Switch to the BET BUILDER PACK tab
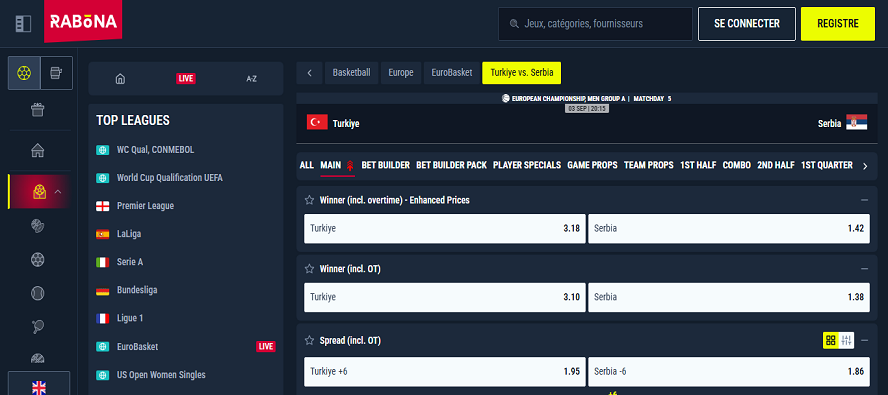This screenshot has height=395, width=888. [x=451, y=165]
